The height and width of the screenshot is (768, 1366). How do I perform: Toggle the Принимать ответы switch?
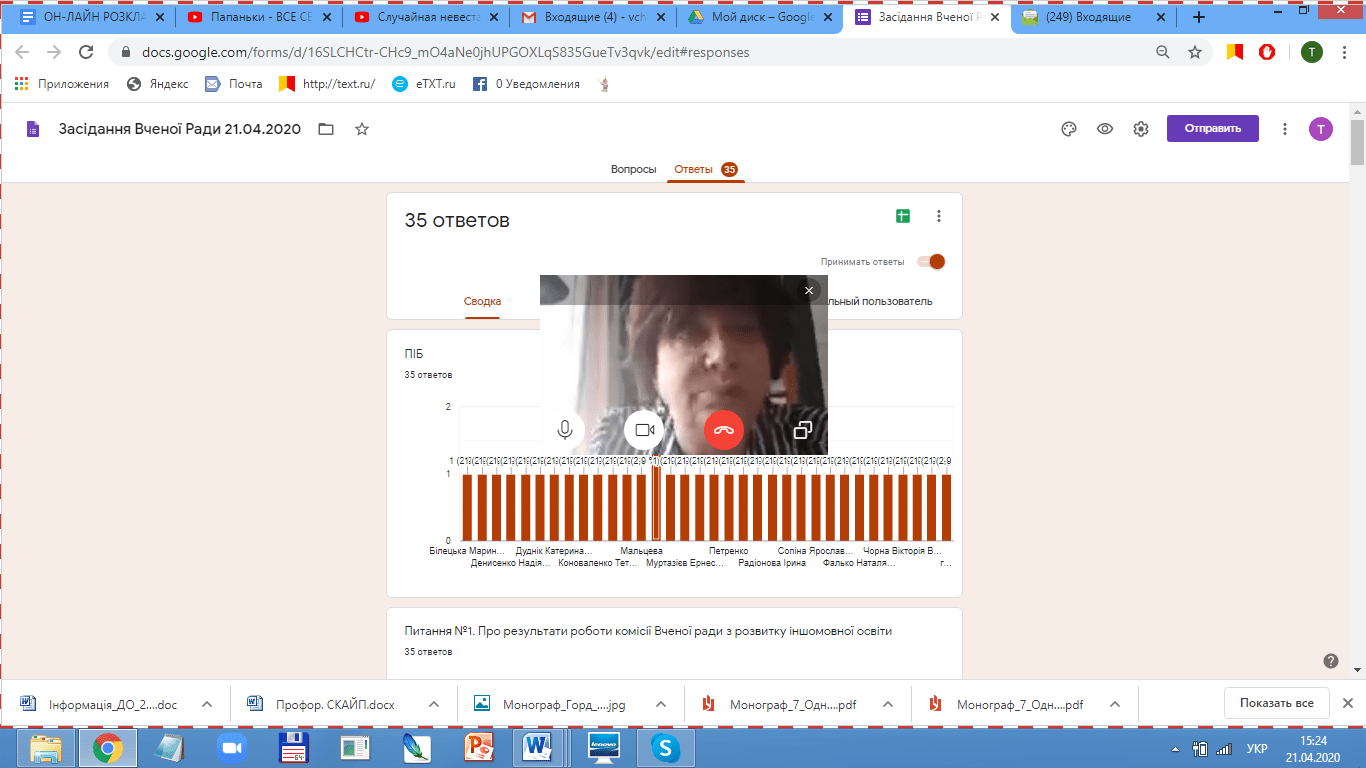931,262
